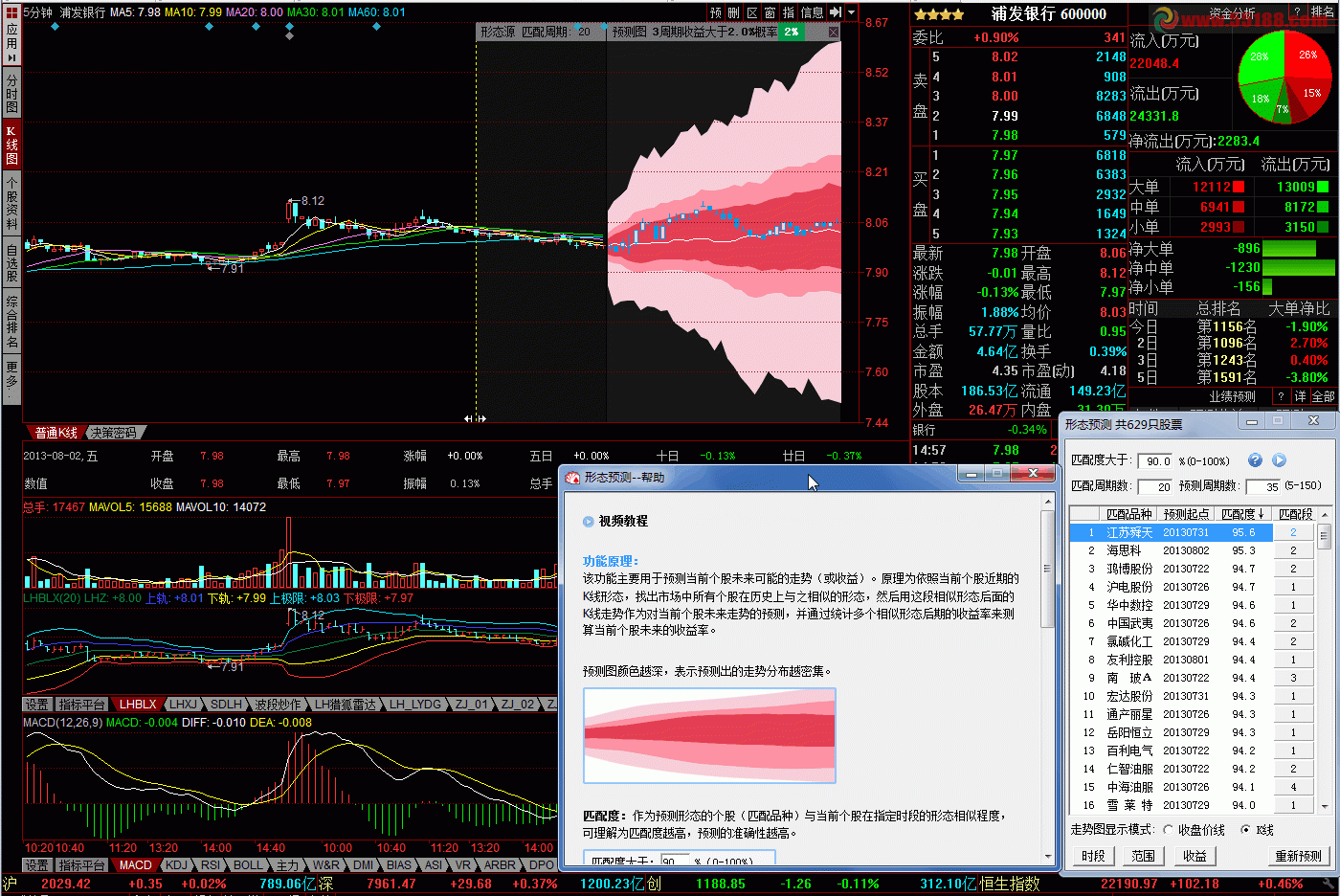1340x896 pixels.
Task: Select the LHBLX indicator tab
Action: coord(138,705)
